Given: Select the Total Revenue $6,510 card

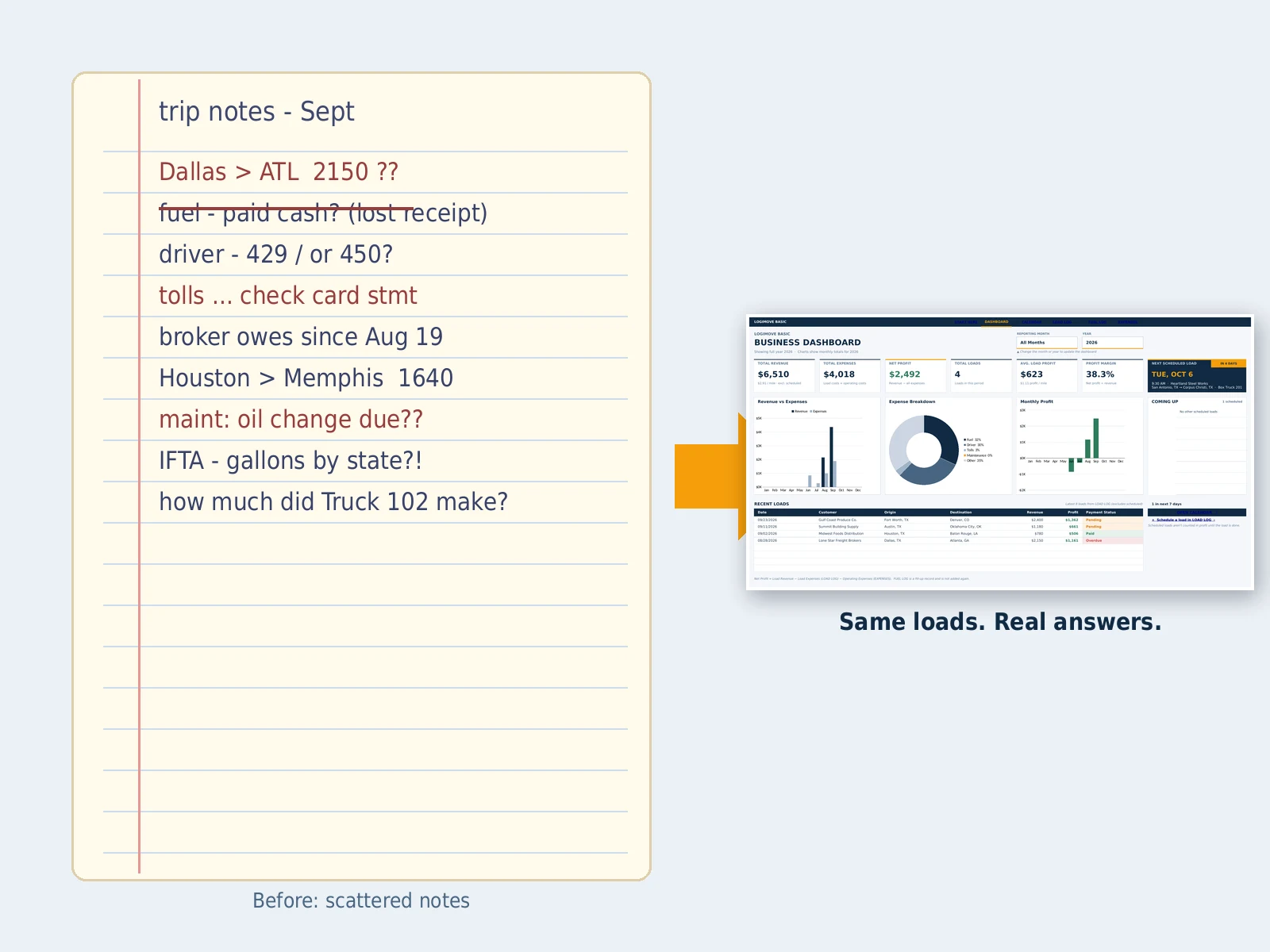Looking at the screenshot, I should (x=784, y=375).
